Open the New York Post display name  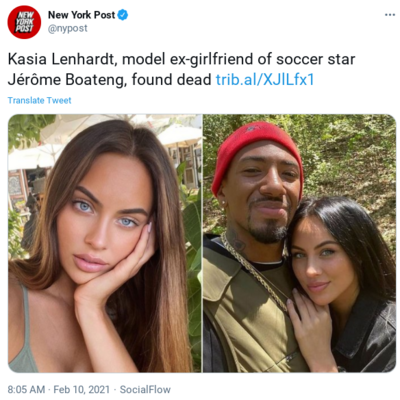click(81, 15)
